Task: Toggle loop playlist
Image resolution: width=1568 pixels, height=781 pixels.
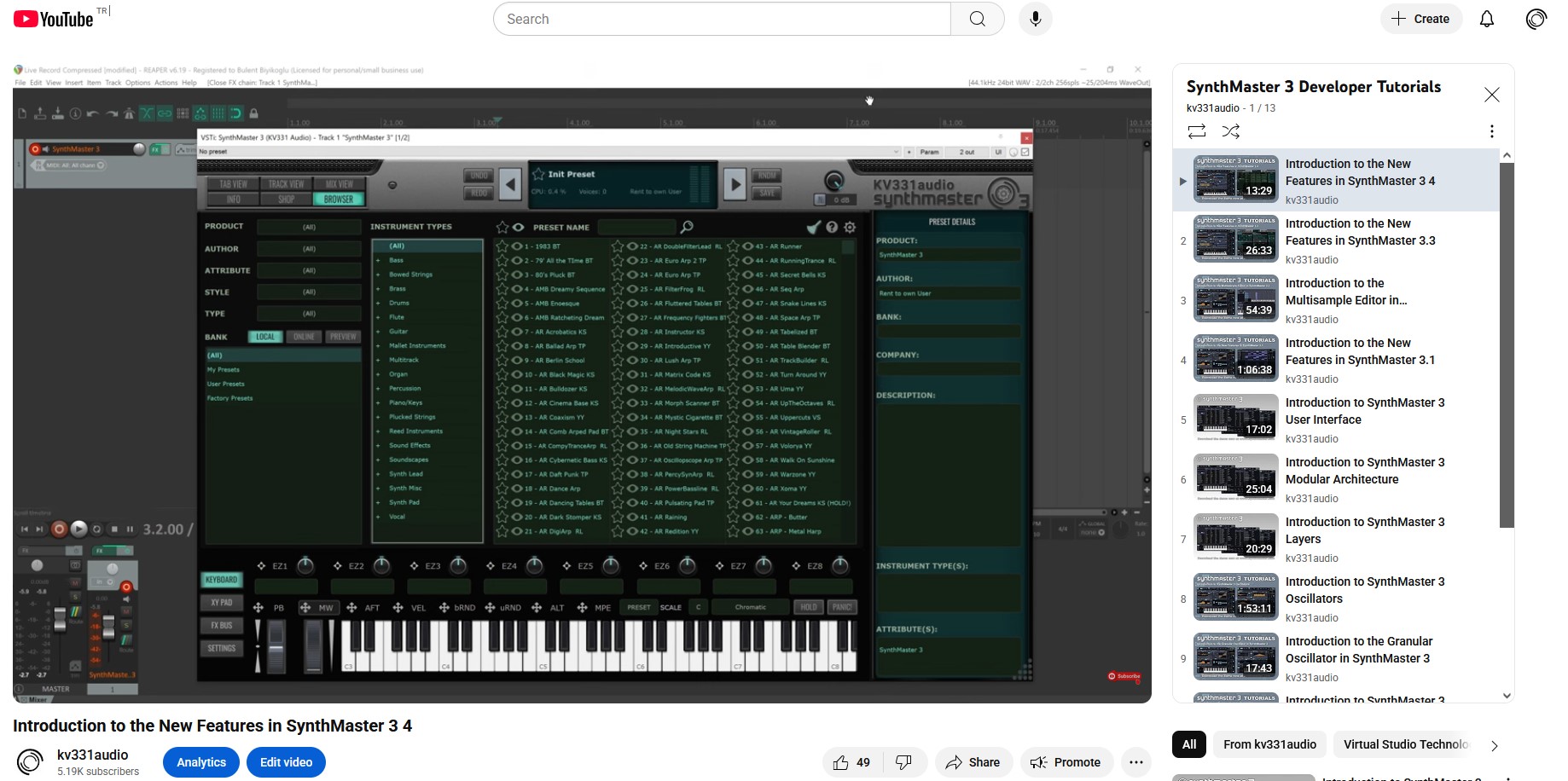Action: [1196, 131]
